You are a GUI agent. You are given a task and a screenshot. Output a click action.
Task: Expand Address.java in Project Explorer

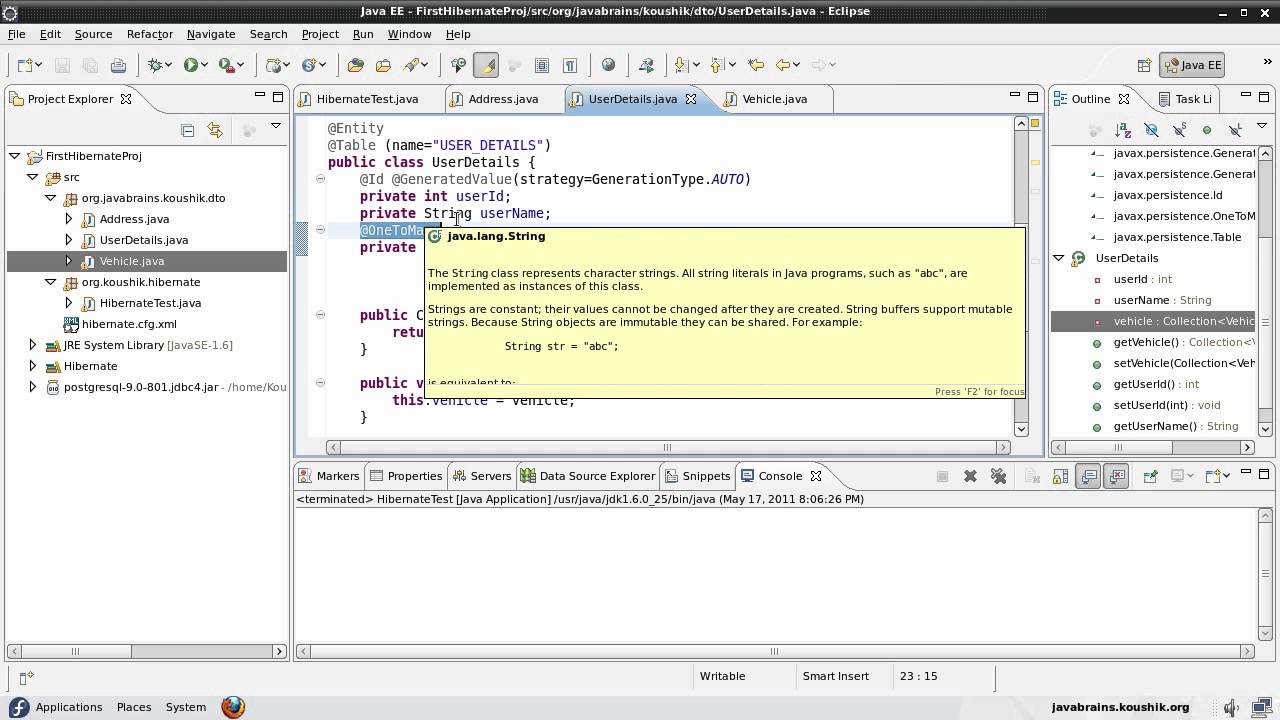tap(69, 219)
